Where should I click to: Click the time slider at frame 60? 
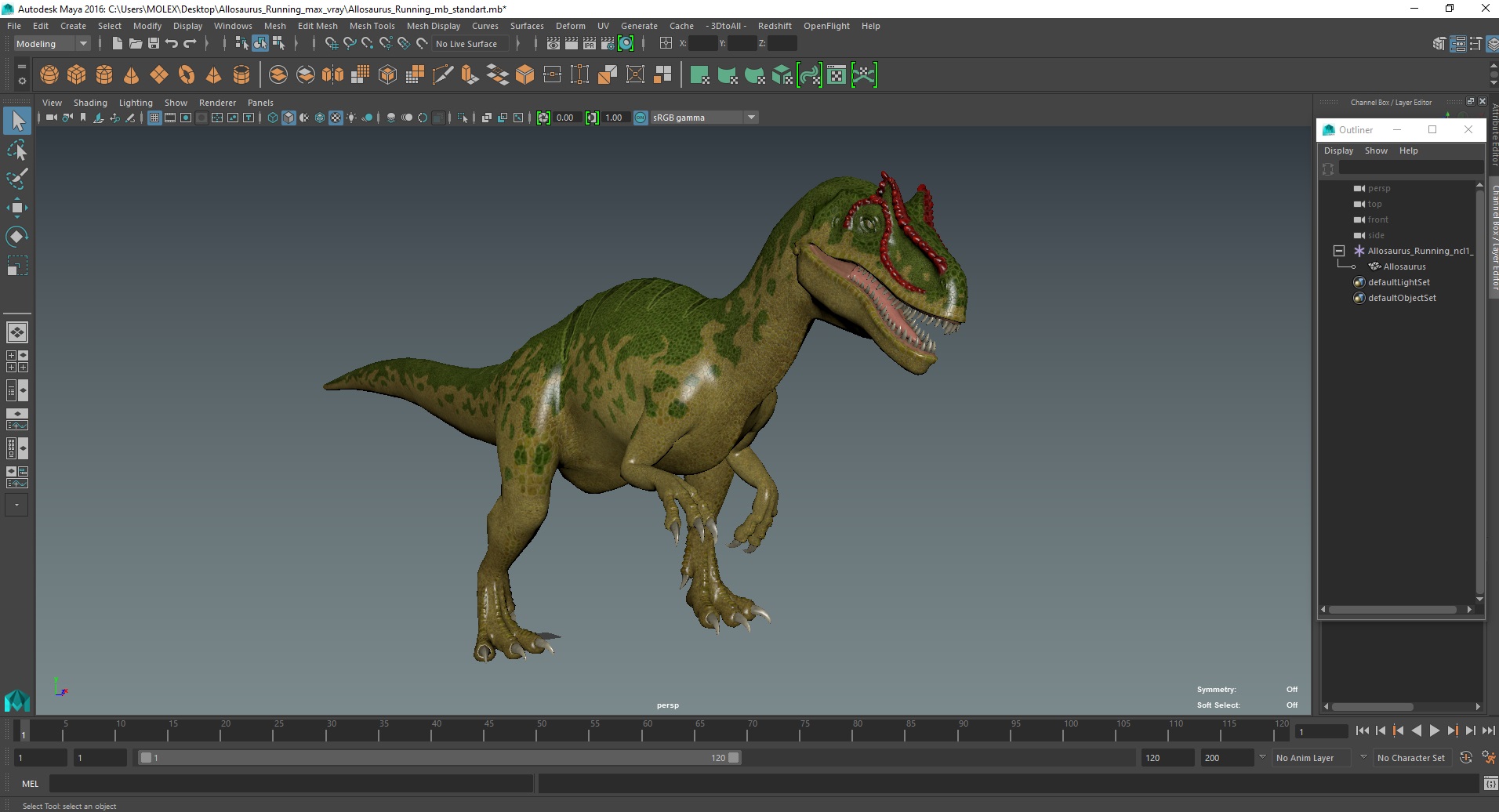tap(648, 731)
